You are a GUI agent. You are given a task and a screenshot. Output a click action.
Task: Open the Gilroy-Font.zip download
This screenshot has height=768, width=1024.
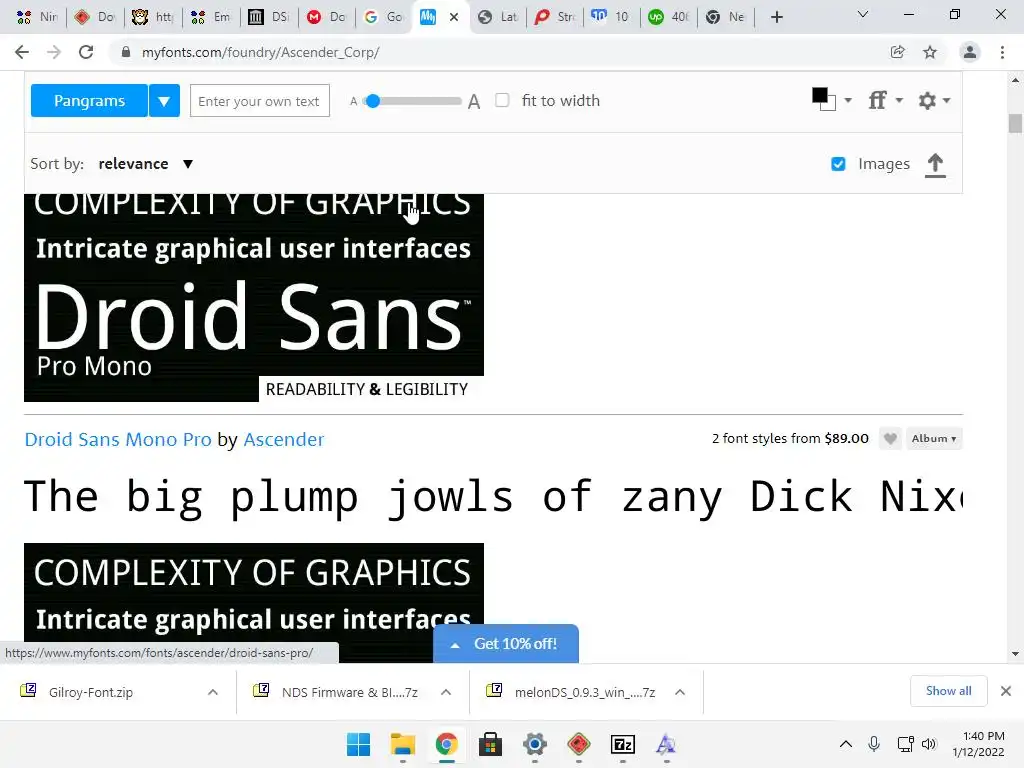[x=91, y=692]
